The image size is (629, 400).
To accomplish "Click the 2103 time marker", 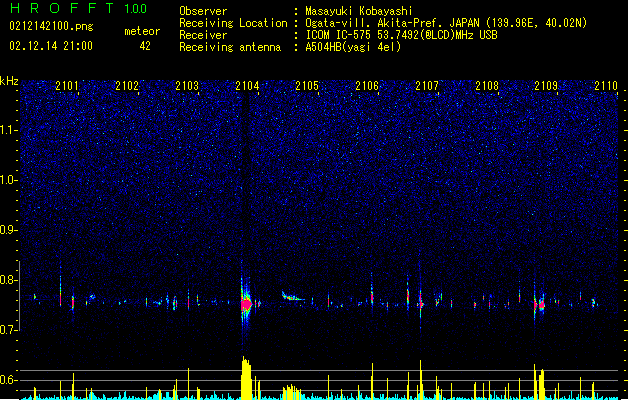I will click(x=187, y=85).
